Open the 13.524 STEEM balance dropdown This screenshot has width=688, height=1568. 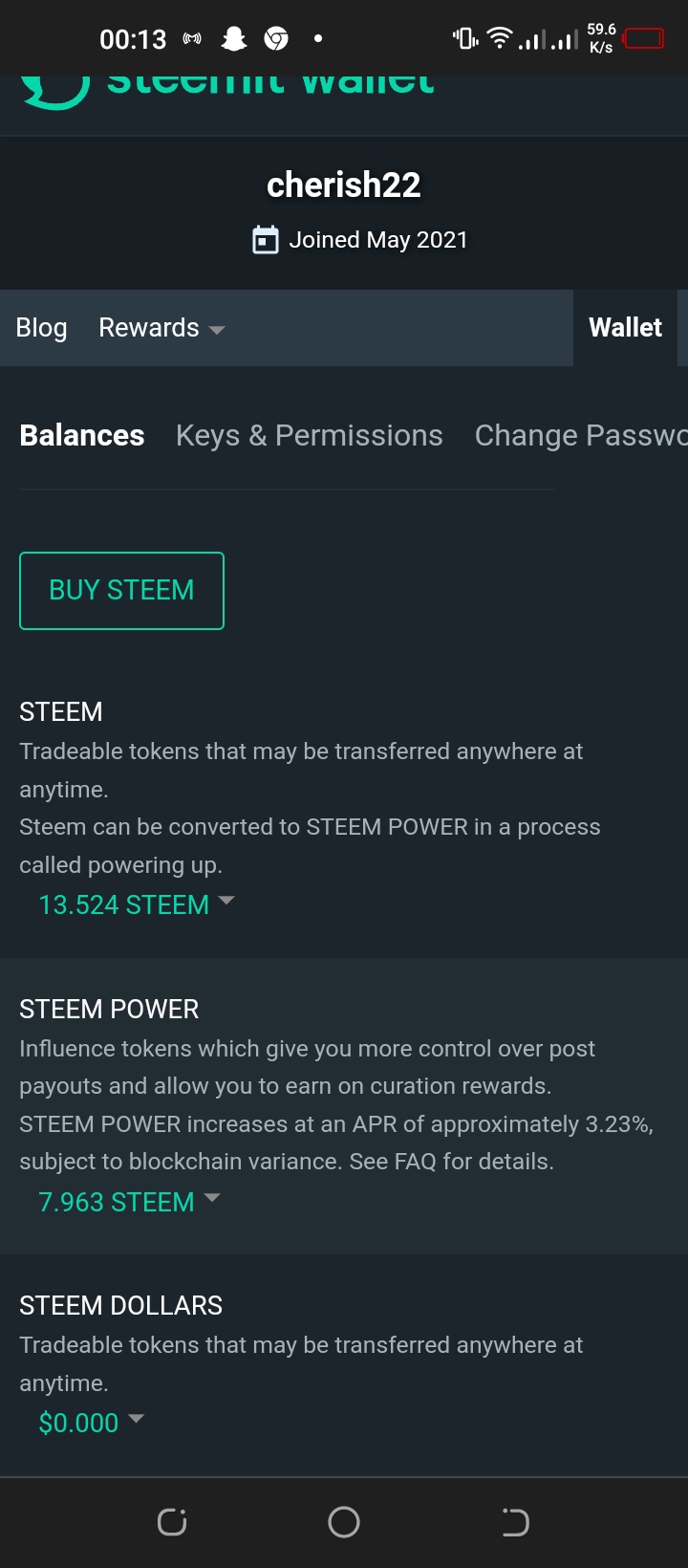[x=136, y=904]
